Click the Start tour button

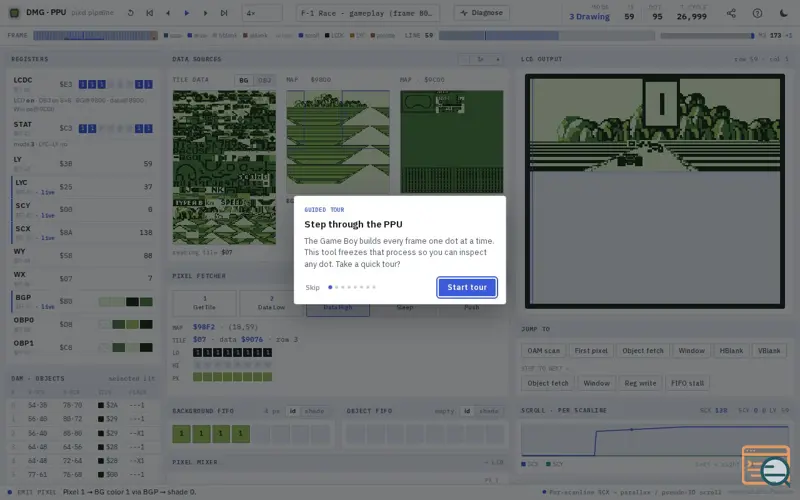(467, 287)
